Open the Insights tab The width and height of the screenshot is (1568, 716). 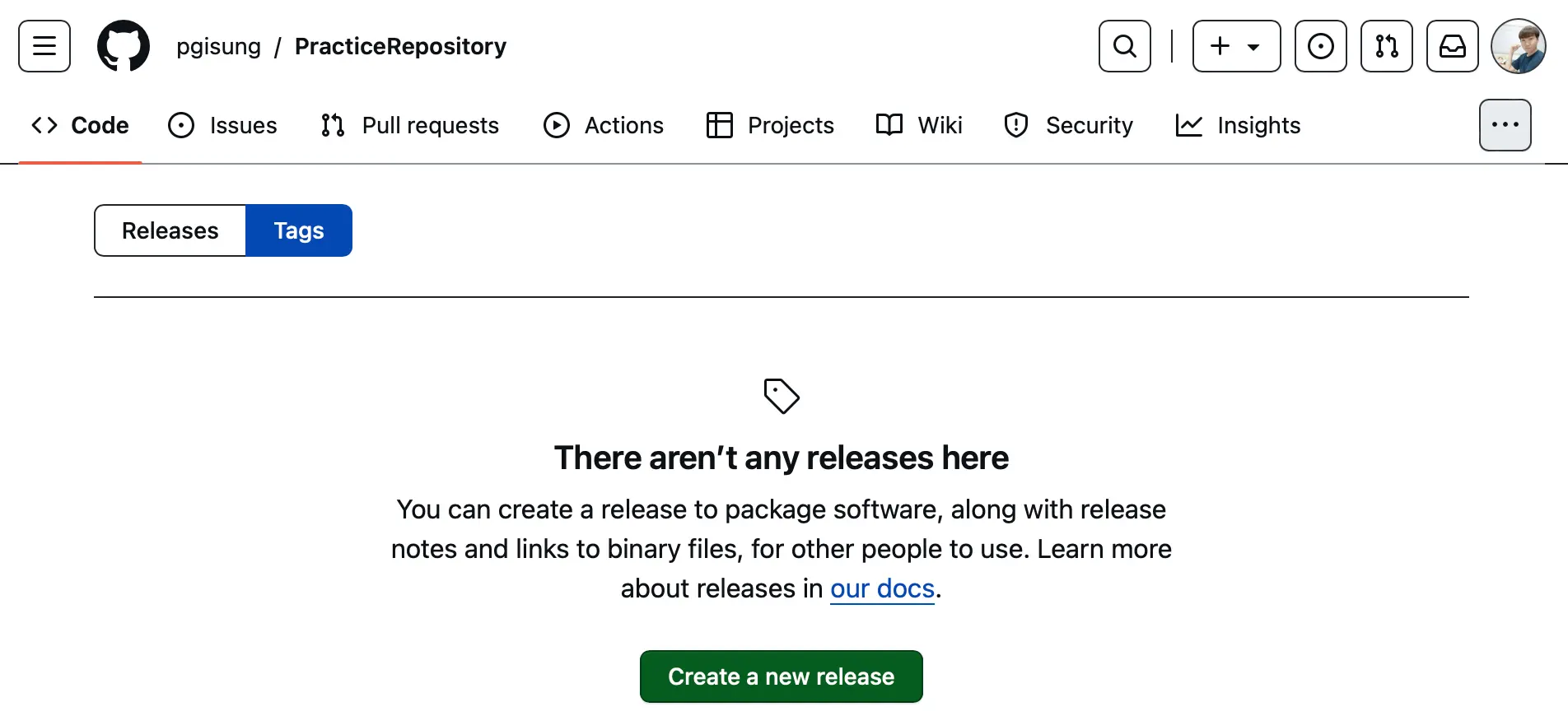coord(1238,125)
